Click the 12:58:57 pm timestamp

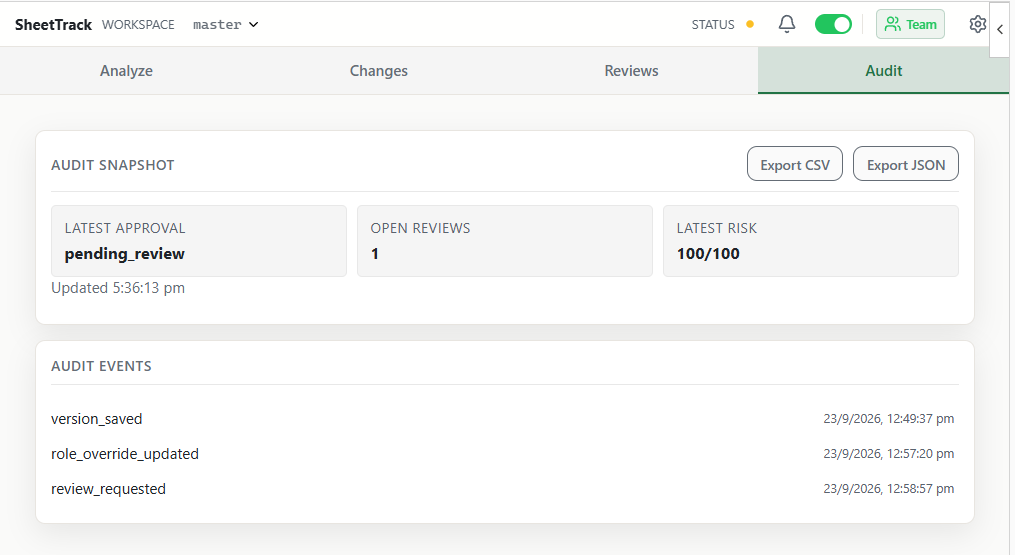pyautogui.click(x=889, y=489)
